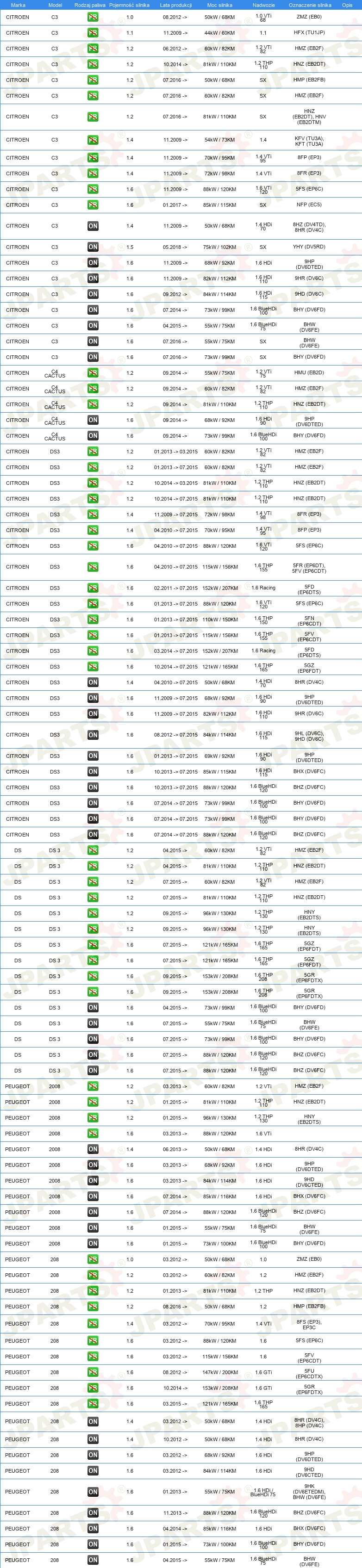Click the Marka column header

tap(18, 5)
